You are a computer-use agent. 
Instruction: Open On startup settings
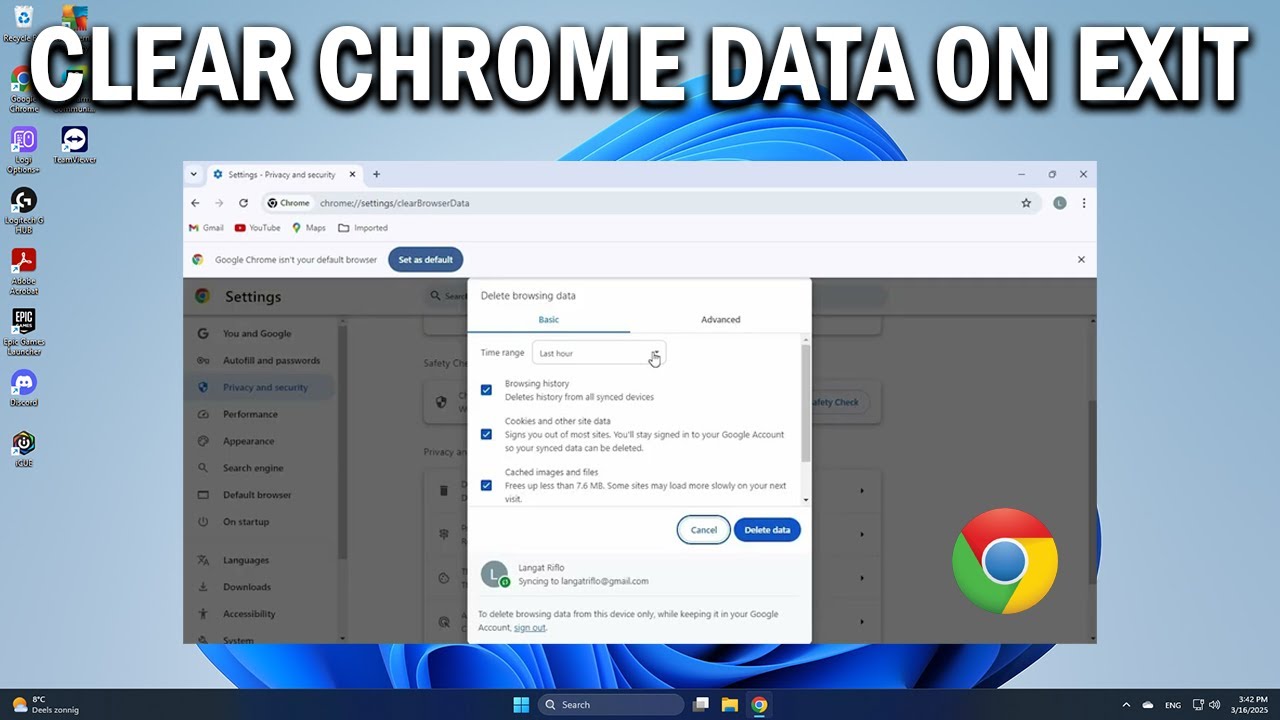[246, 522]
